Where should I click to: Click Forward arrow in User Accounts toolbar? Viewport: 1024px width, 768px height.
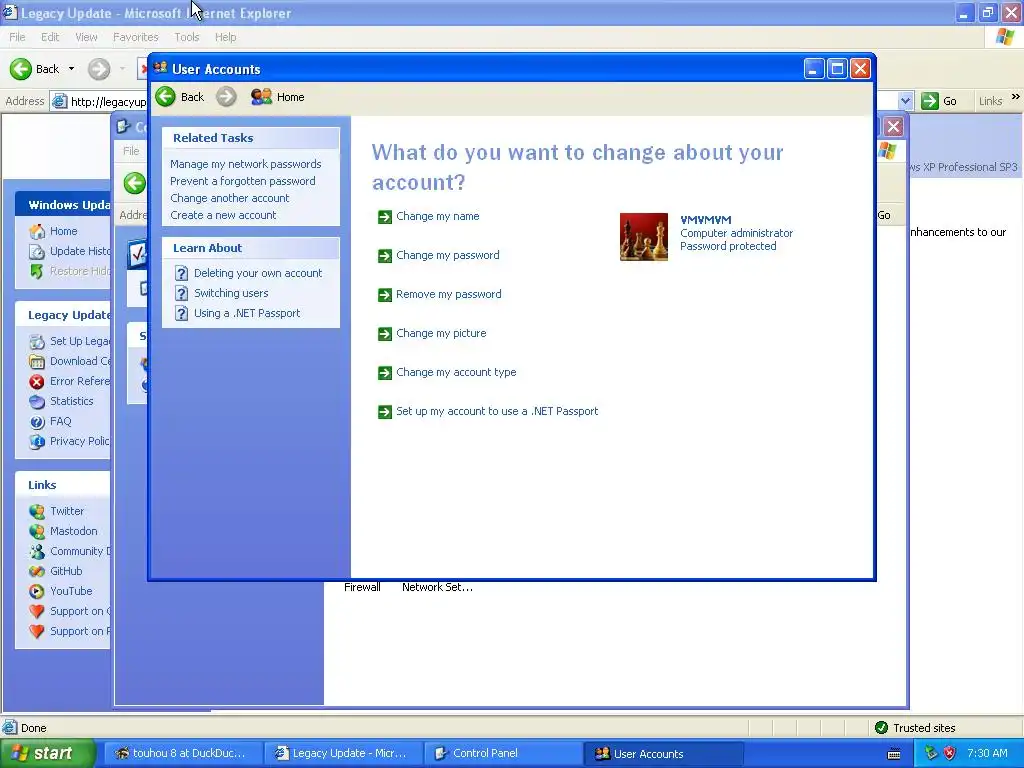pyautogui.click(x=226, y=97)
